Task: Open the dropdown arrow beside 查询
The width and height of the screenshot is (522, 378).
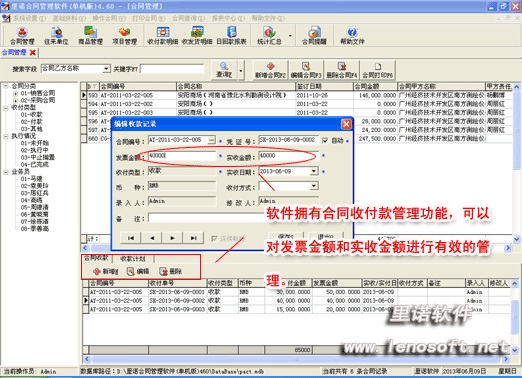Action: coord(241,70)
